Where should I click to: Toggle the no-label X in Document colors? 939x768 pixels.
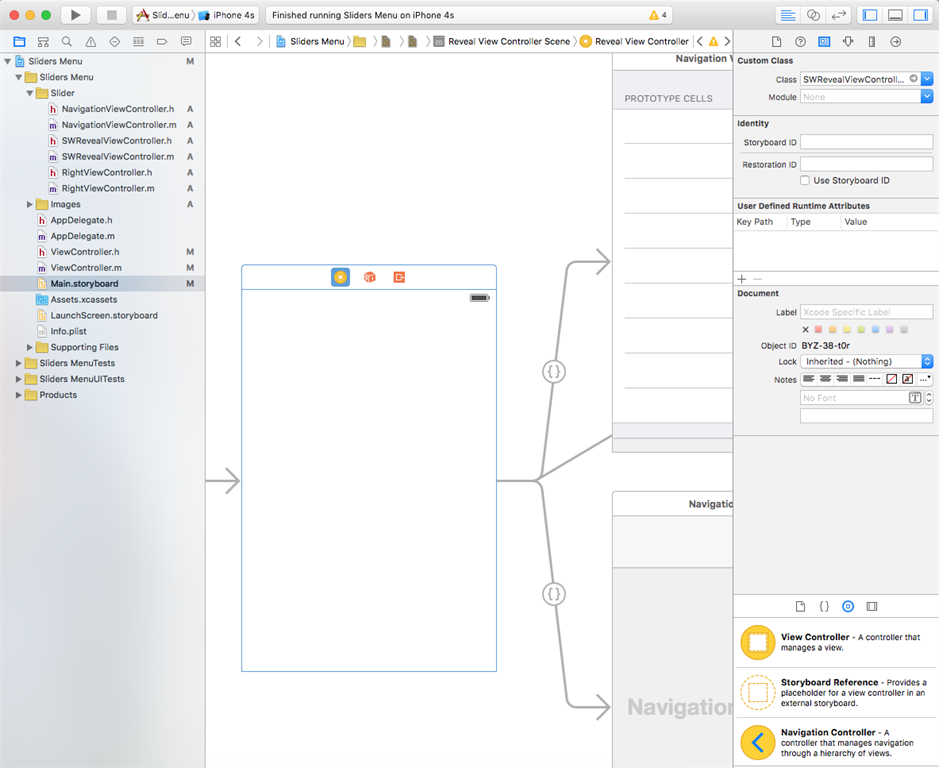coord(805,329)
